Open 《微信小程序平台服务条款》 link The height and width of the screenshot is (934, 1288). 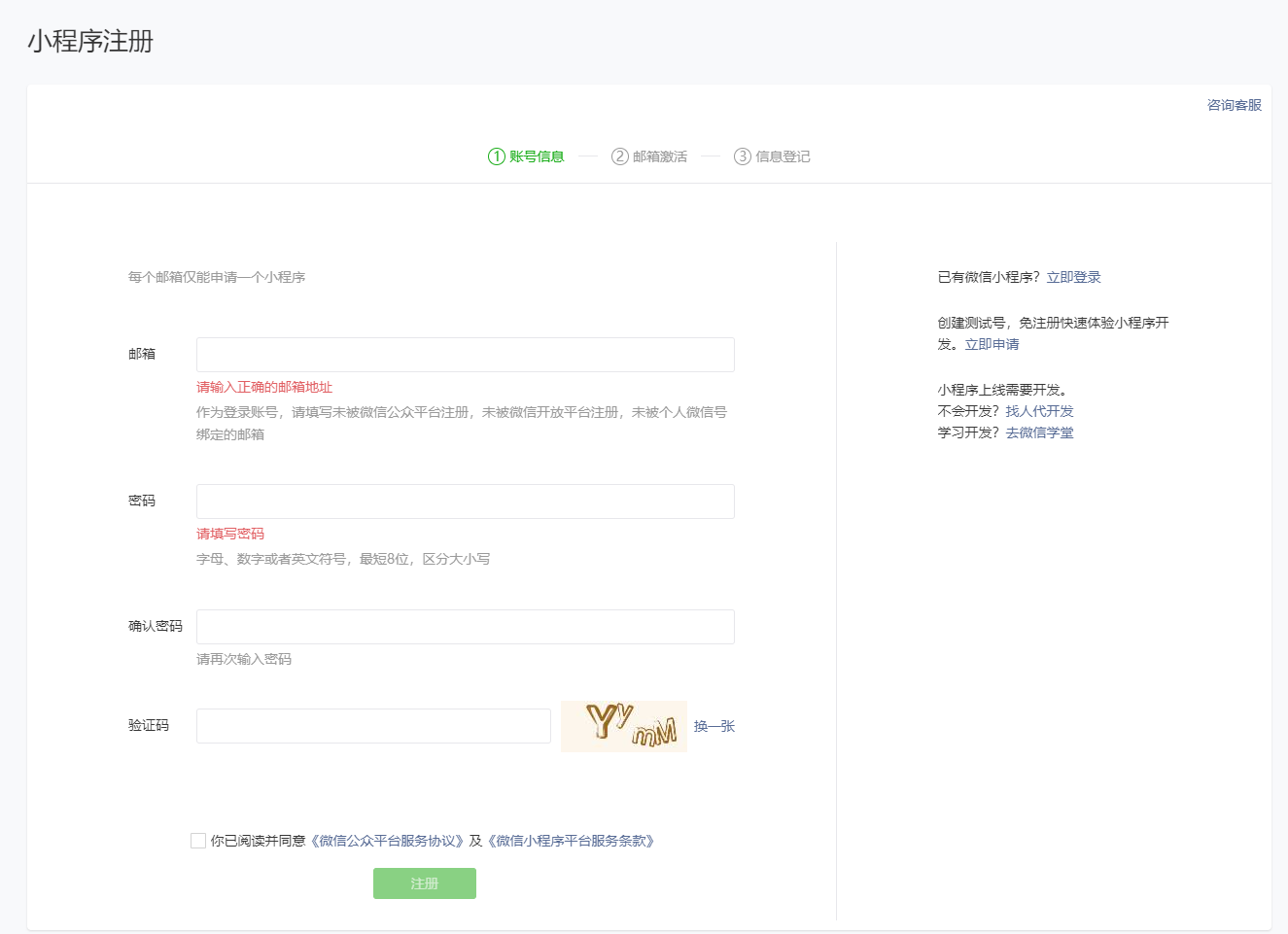[x=571, y=841]
